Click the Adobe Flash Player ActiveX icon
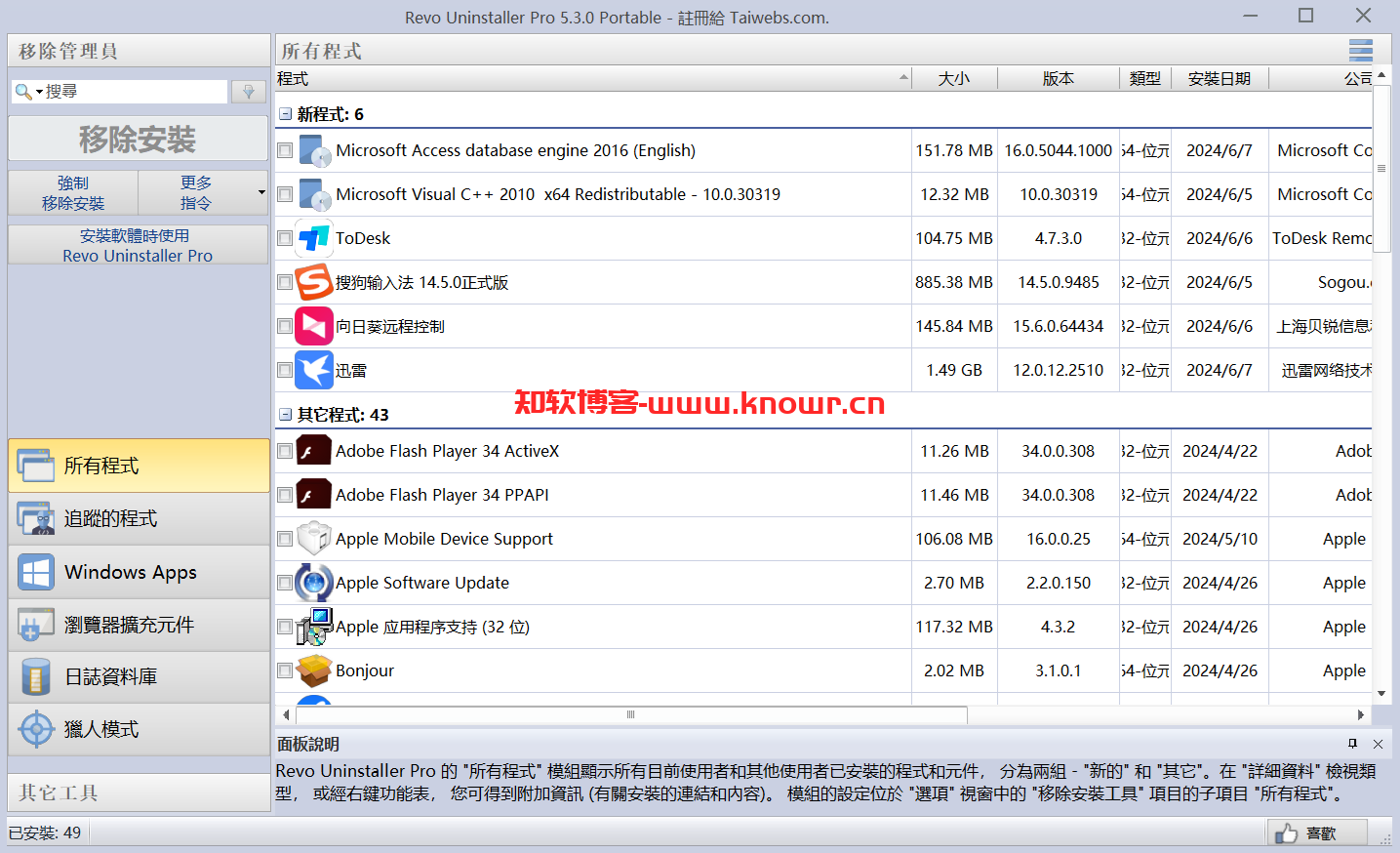The image size is (1400, 853). (x=314, y=451)
